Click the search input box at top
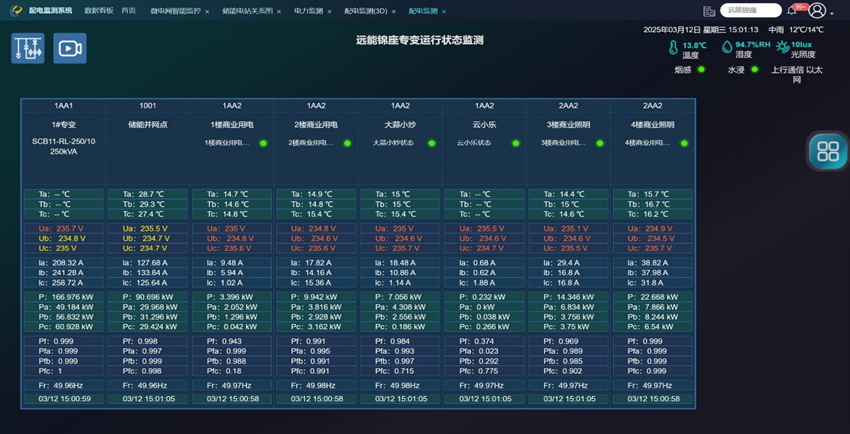Viewport: 850px width, 434px height. click(751, 11)
